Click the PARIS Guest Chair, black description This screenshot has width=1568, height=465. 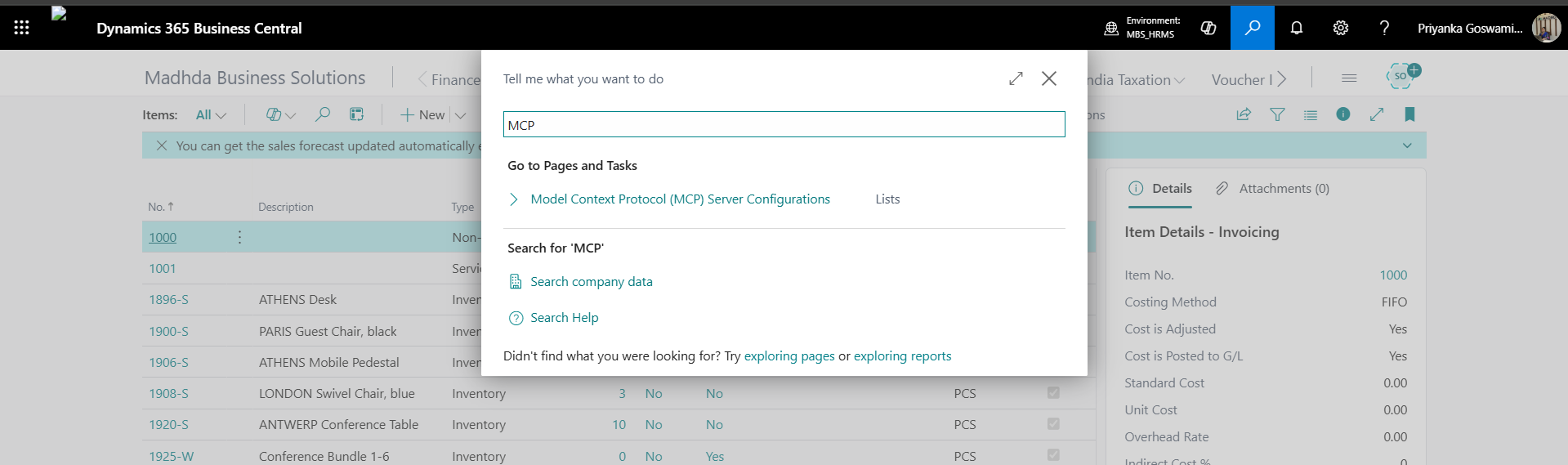click(328, 331)
